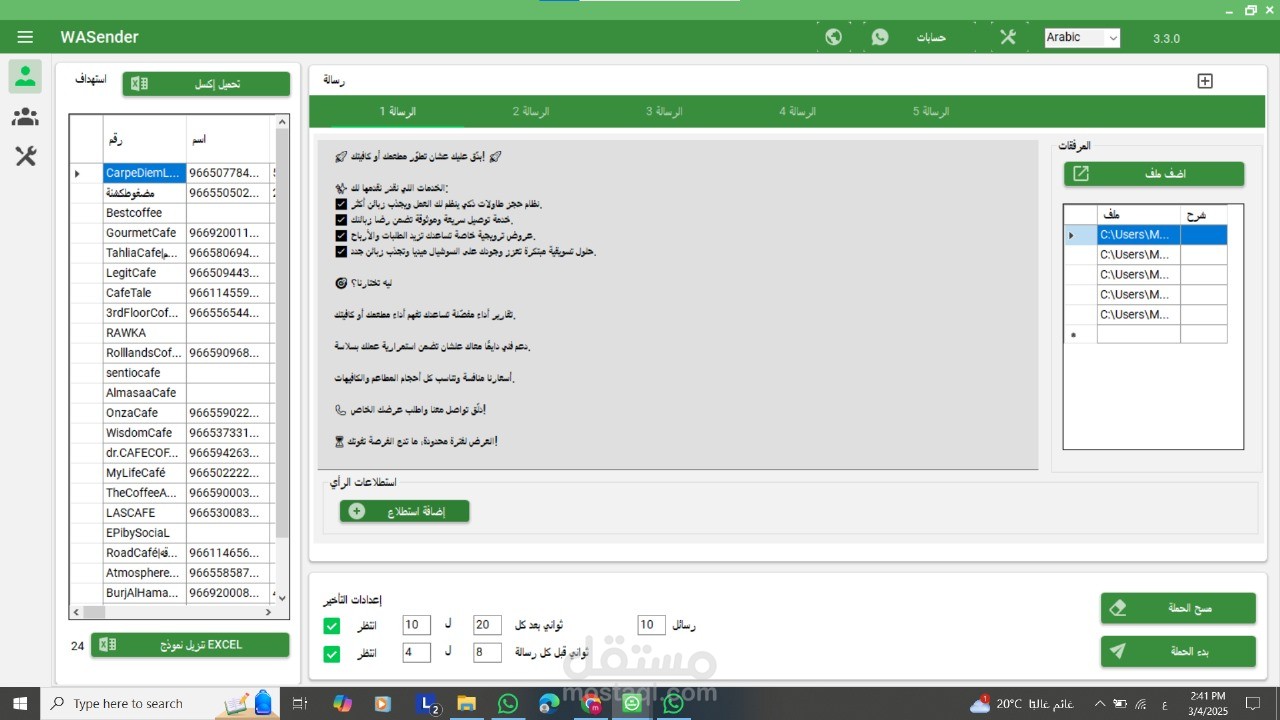Open Task View in the taskbar
The image size is (1280, 720).
(299, 704)
